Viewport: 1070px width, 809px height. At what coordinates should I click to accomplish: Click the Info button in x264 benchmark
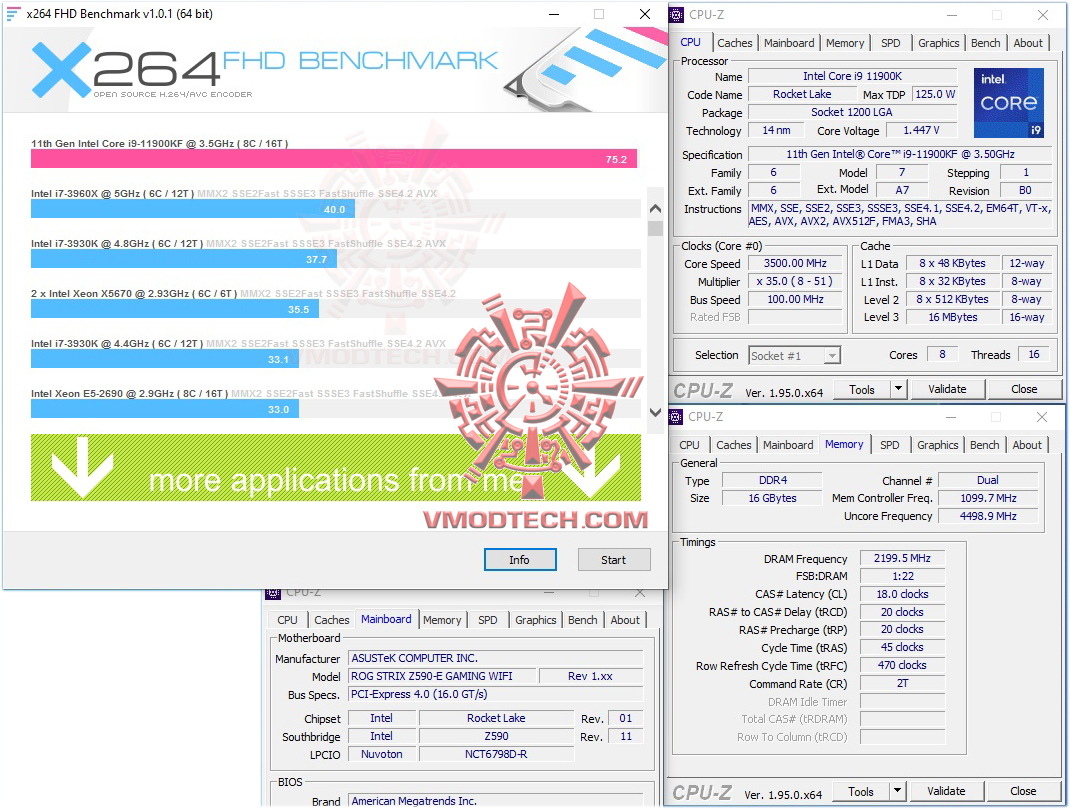(520, 559)
